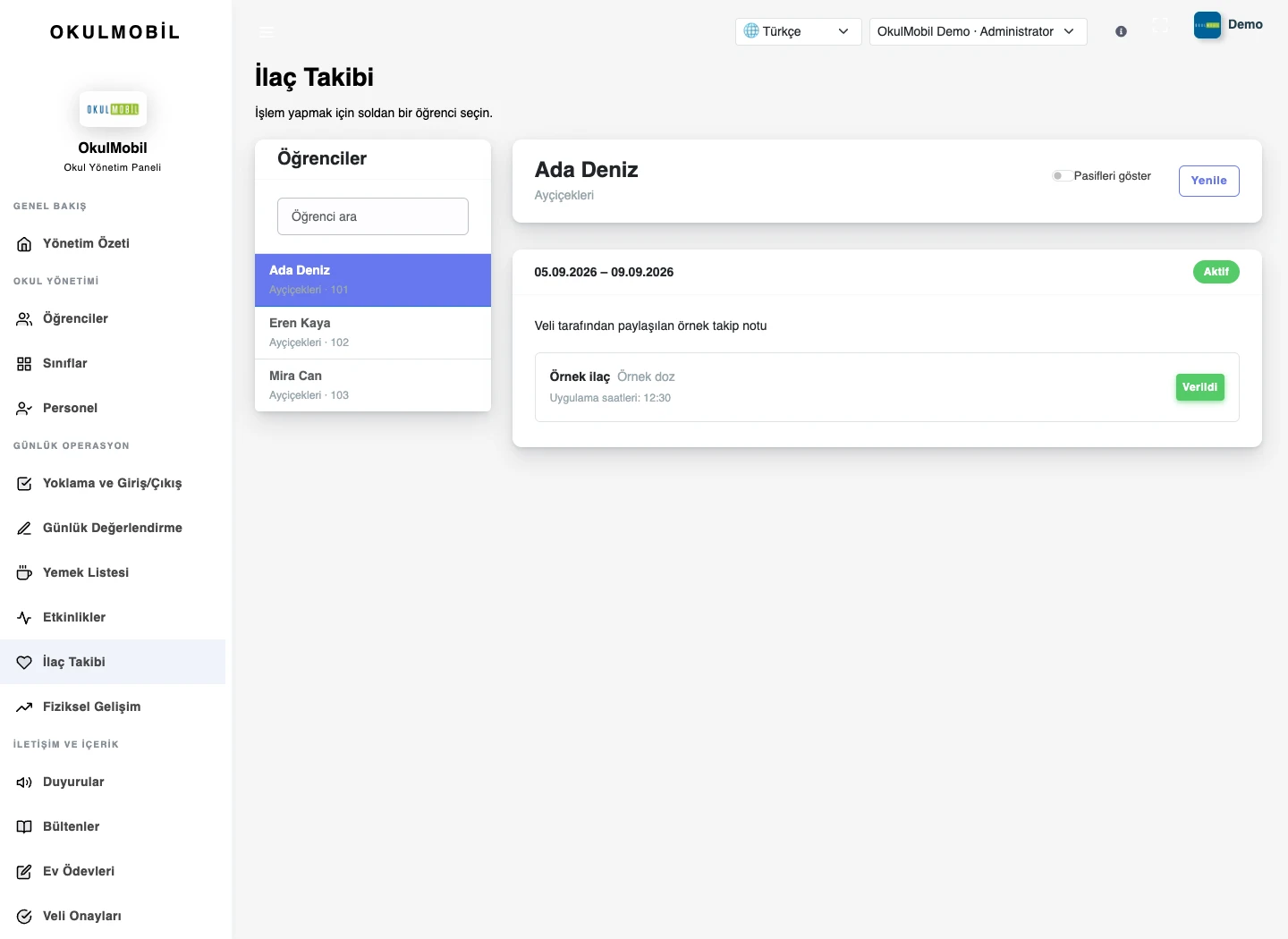Image resolution: width=1288 pixels, height=939 pixels.
Task: Click the OkulMobil logo in the sidebar
Action: [x=113, y=109]
